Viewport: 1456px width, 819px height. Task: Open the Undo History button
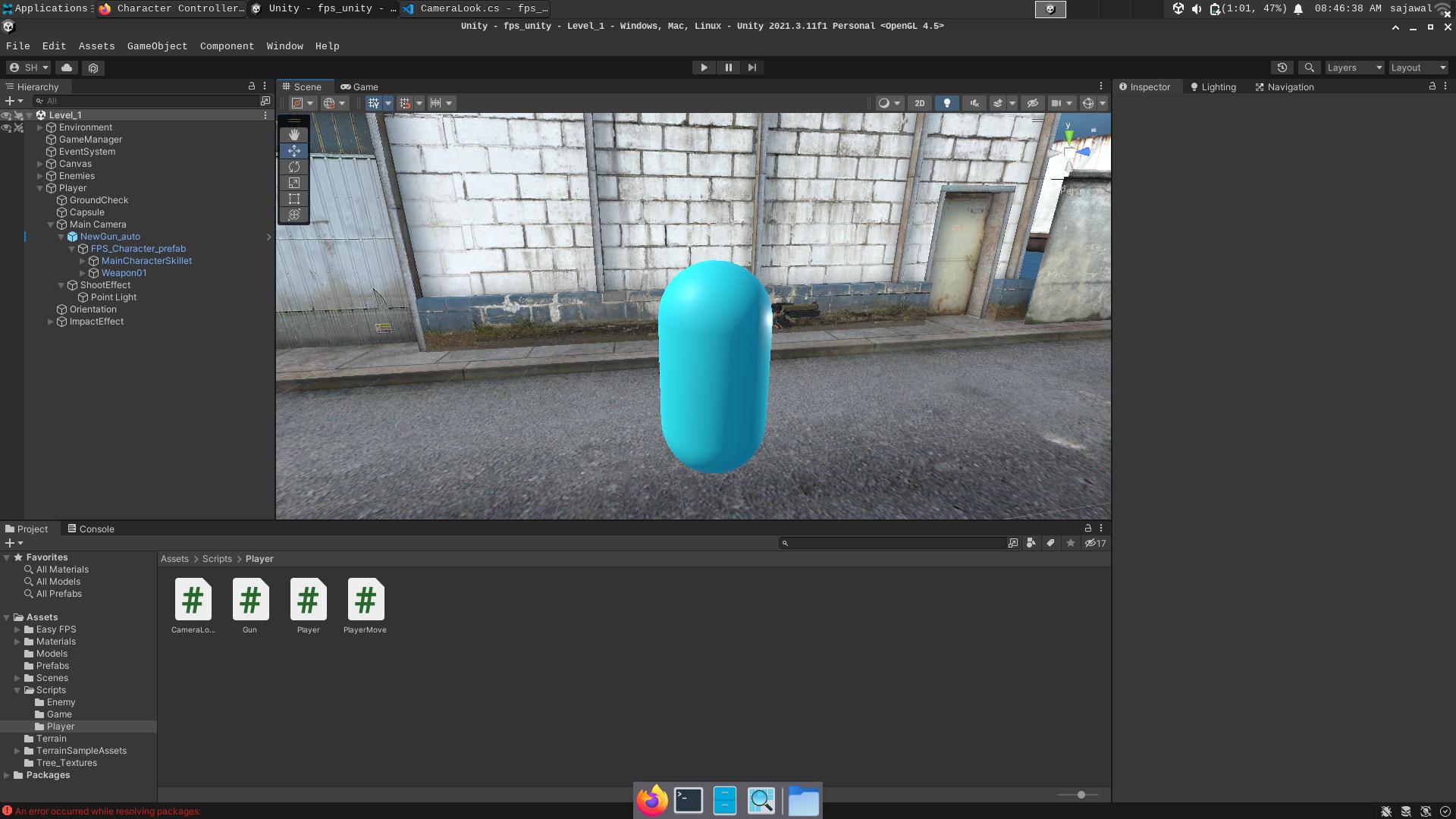click(x=1282, y=67)
